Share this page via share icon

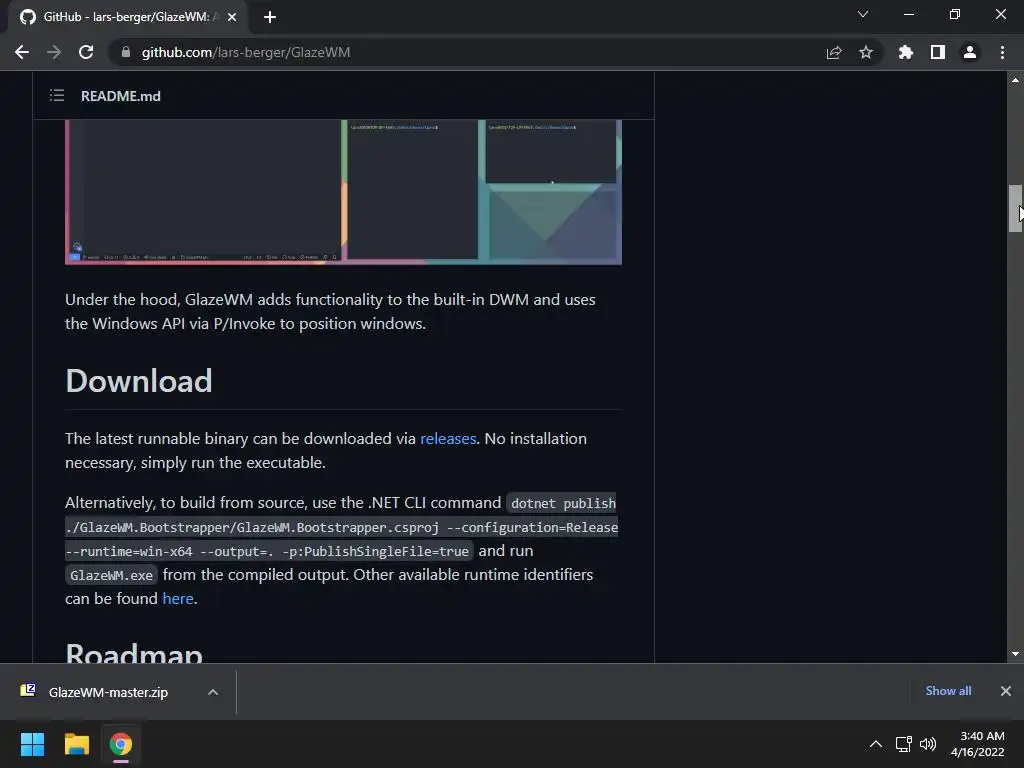click(834, 52)
